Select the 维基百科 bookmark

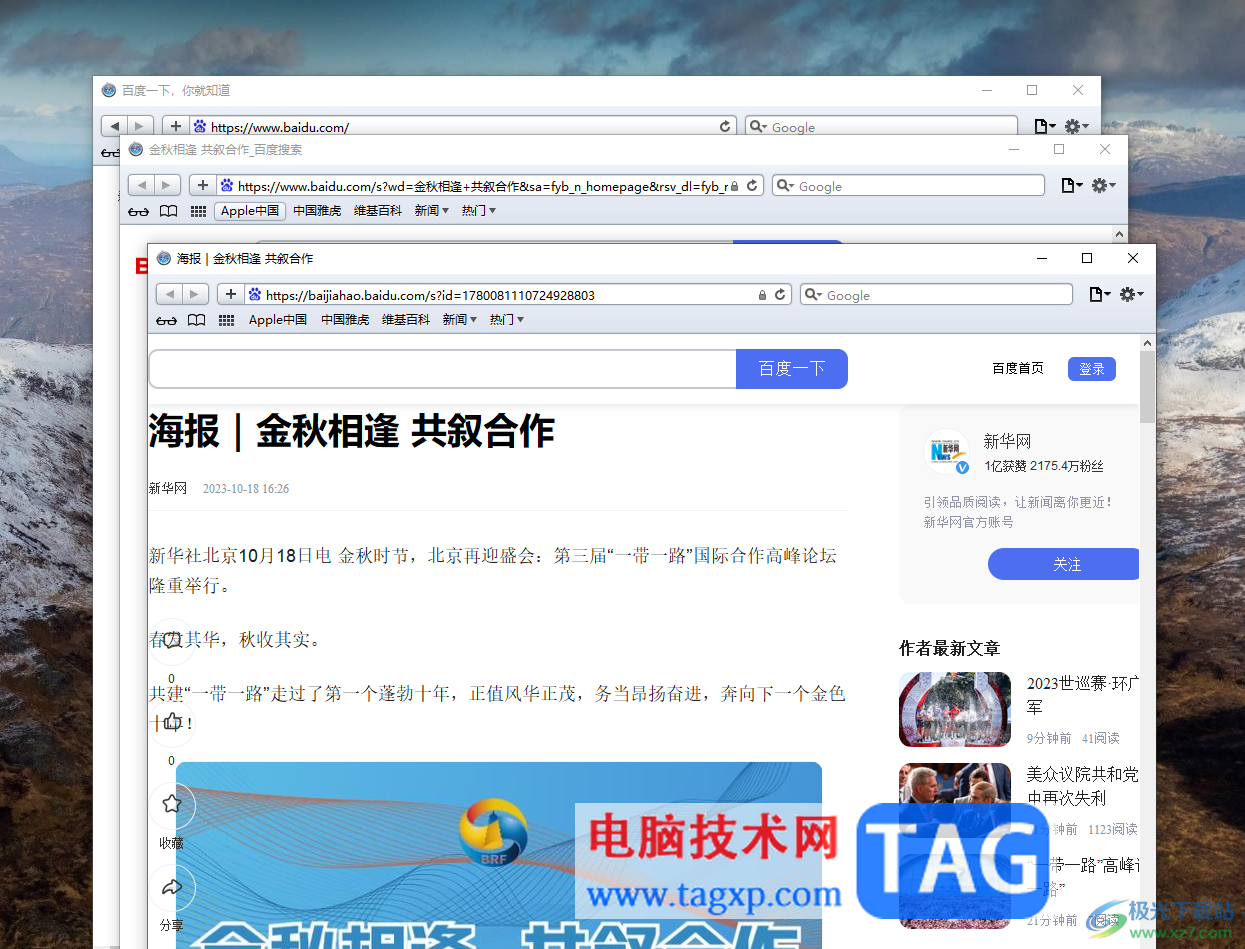(406, 319)
